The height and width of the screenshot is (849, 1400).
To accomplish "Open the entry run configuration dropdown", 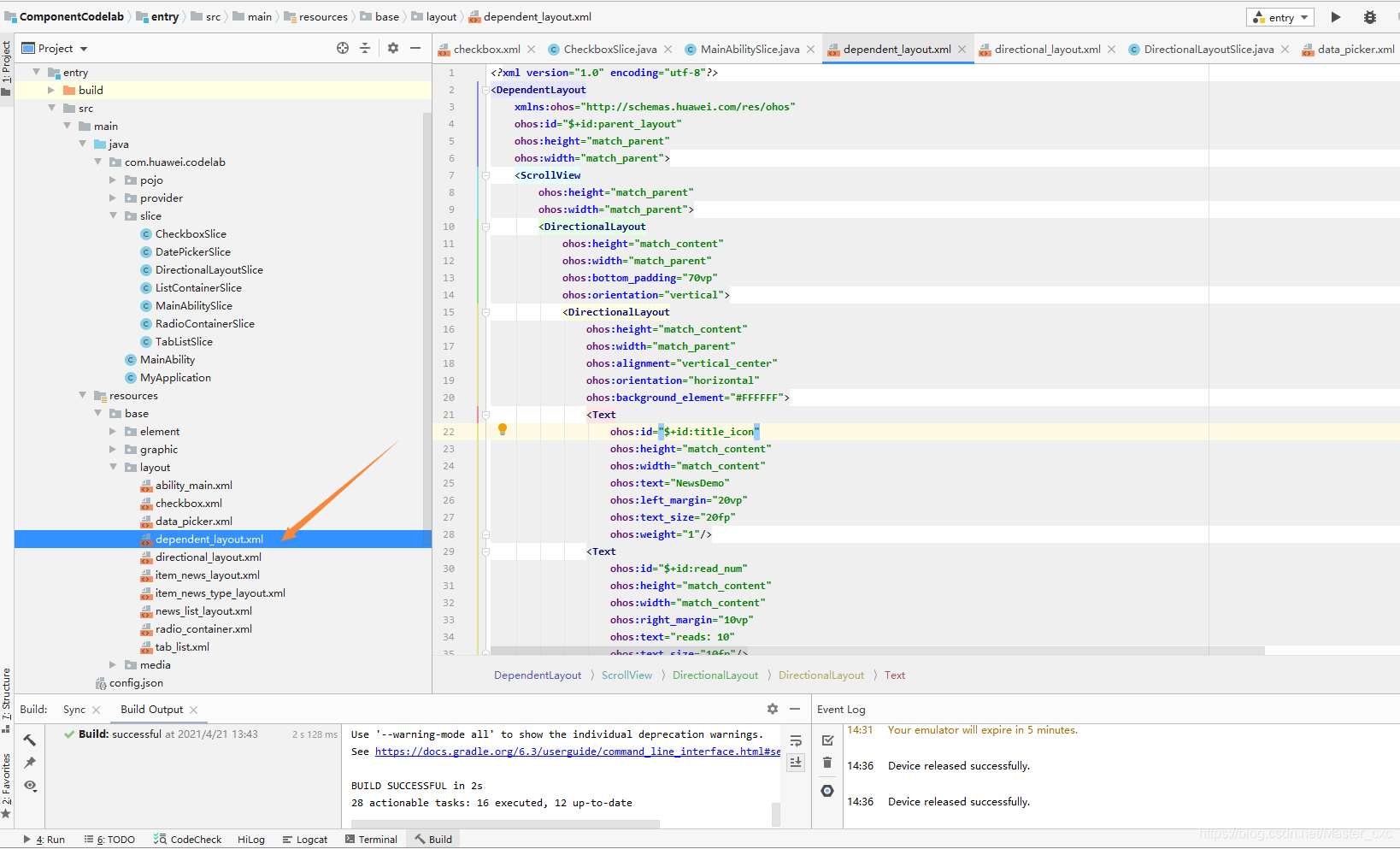I will coord(1280,17).
